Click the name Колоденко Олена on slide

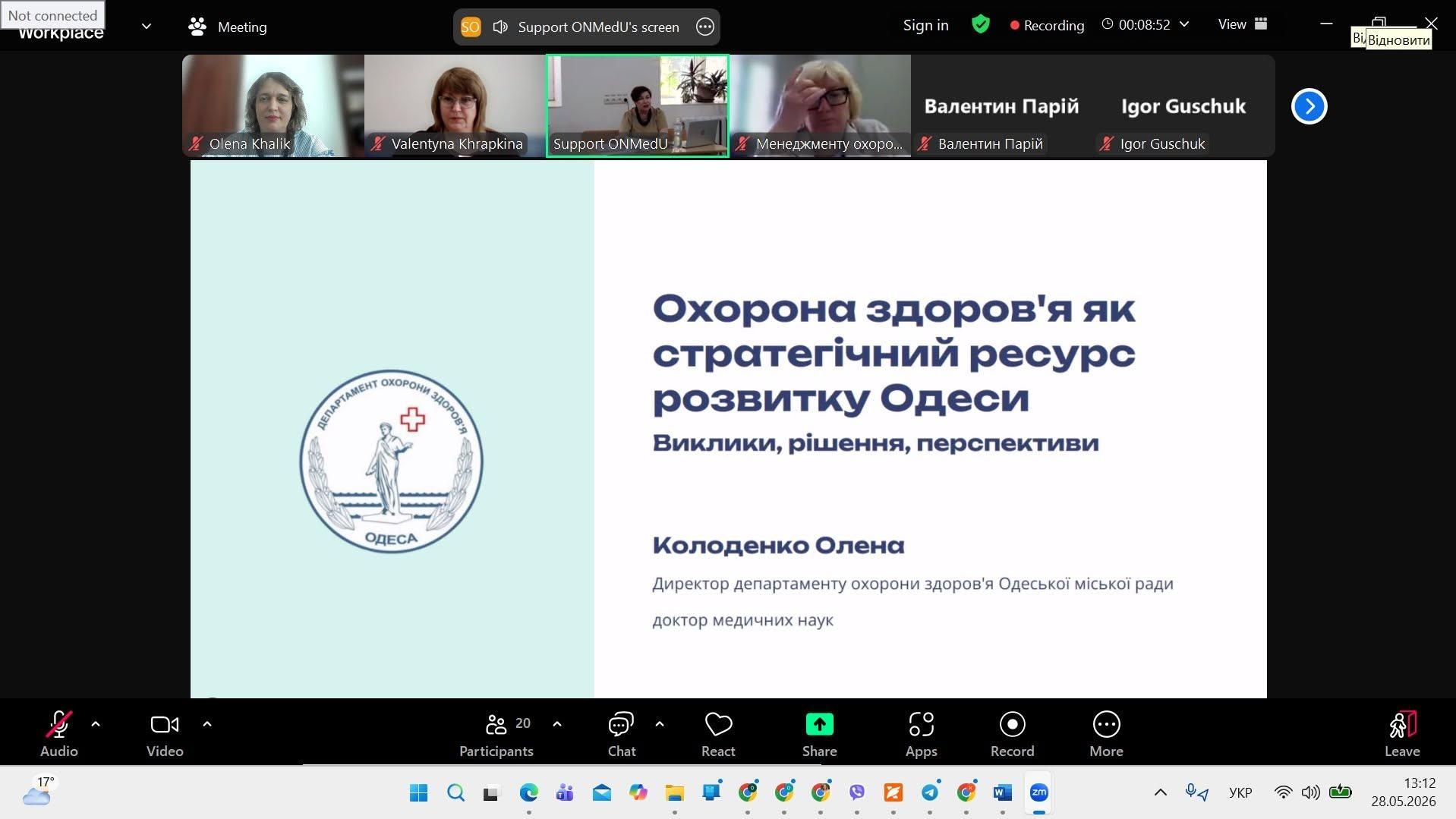pos(778,545)
